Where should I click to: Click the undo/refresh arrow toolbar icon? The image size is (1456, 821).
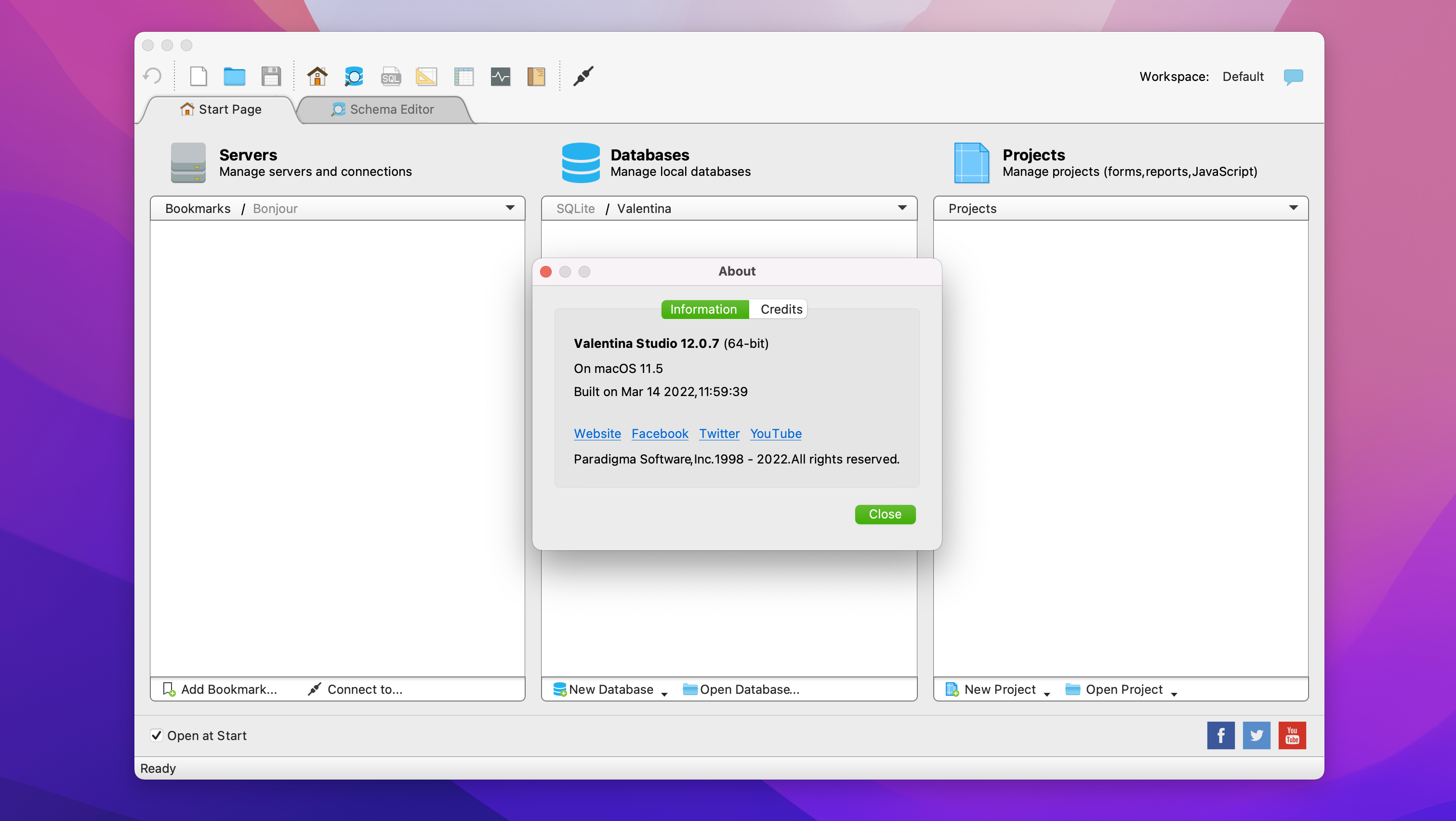click(x=152, y=76)
